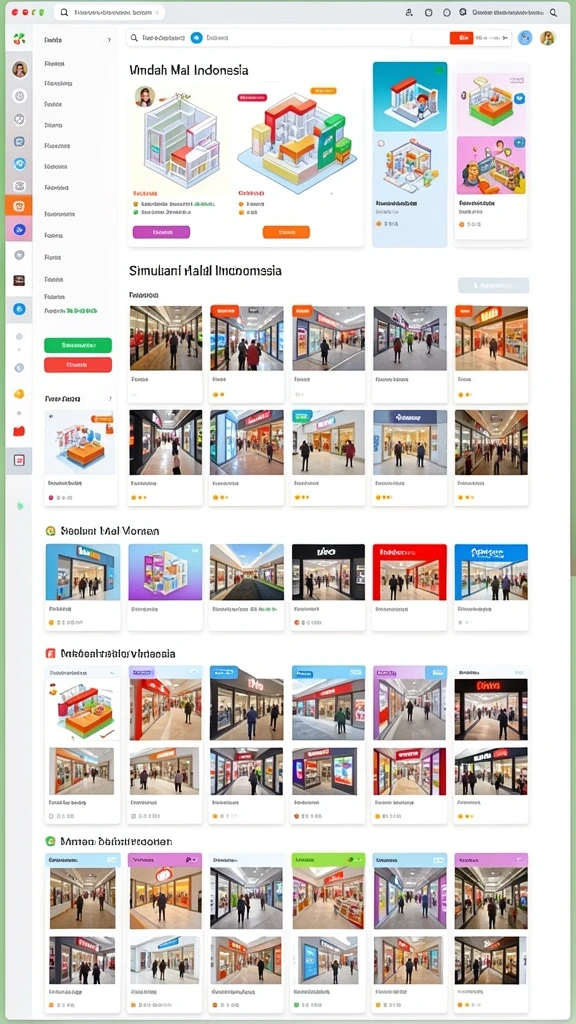This screenshot has width=576, height=1024.
Task: Expand the chevron beside the first sidebar heading
Action: (109, 40)
